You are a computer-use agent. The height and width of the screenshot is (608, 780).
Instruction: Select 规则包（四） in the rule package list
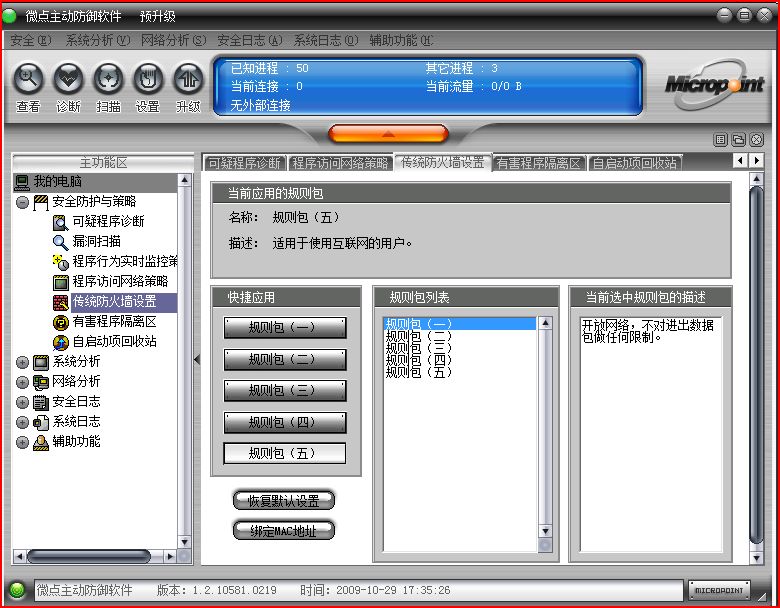coord(419,360)
